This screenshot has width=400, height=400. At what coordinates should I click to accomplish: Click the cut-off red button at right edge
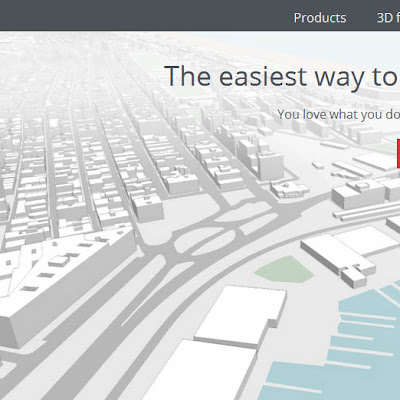pyautogui.click(x=398, y=154)
